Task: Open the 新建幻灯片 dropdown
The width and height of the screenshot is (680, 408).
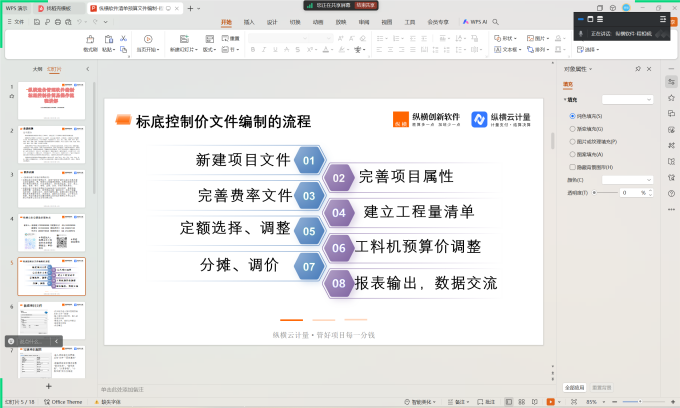Action: point(183,49)
